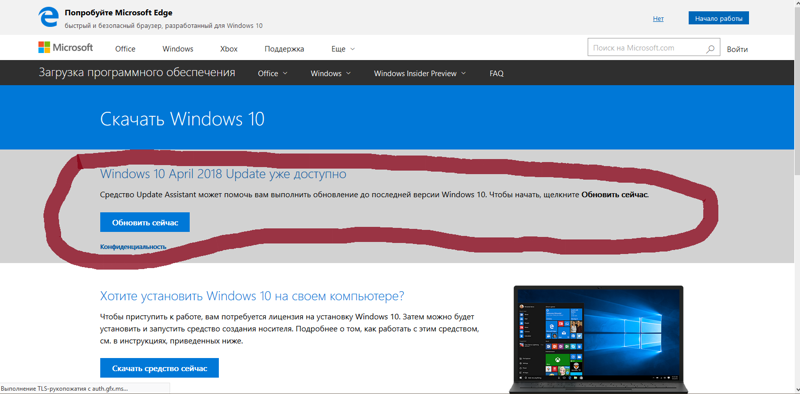Image resolution: width=800 pixels, height=394 pixels.
Task: Open the FAQ menu item
Action: 496,73
